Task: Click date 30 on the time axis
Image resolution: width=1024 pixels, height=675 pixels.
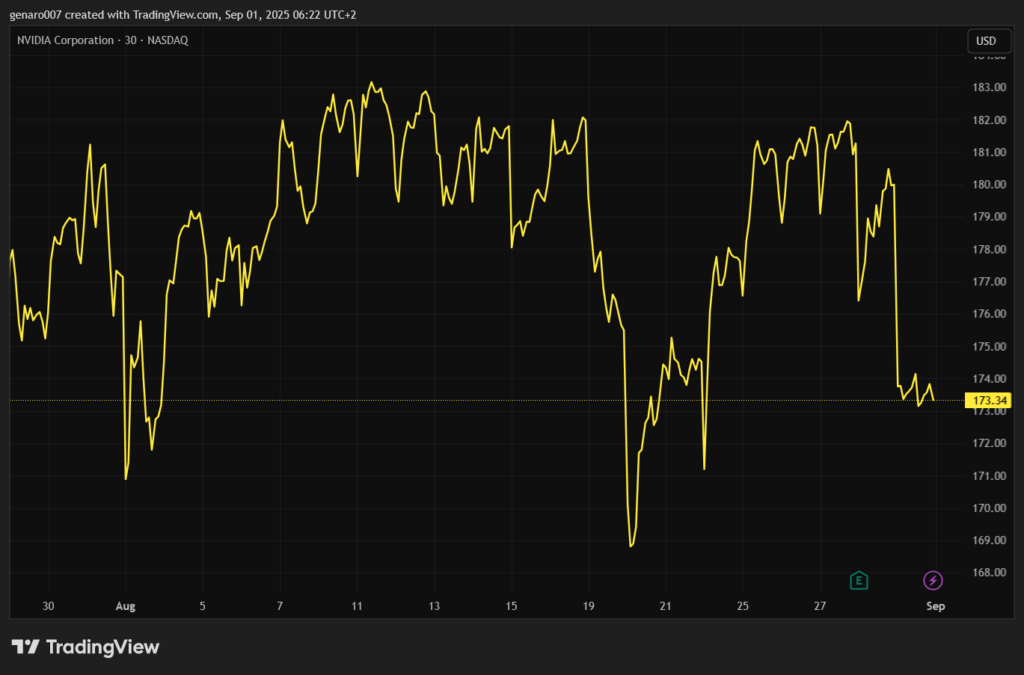Action: 48,606
